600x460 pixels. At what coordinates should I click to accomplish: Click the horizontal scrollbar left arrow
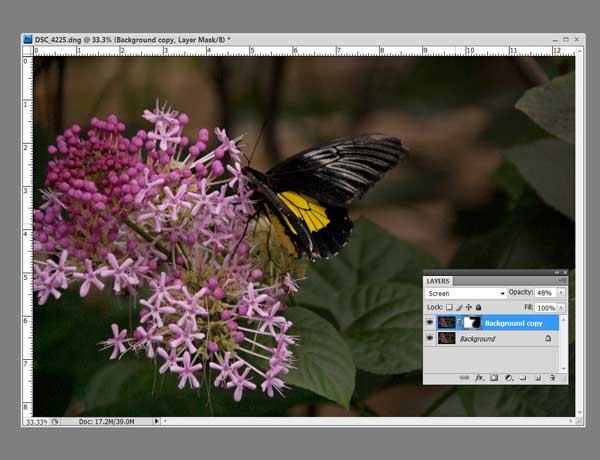click(x=165, y=421)
